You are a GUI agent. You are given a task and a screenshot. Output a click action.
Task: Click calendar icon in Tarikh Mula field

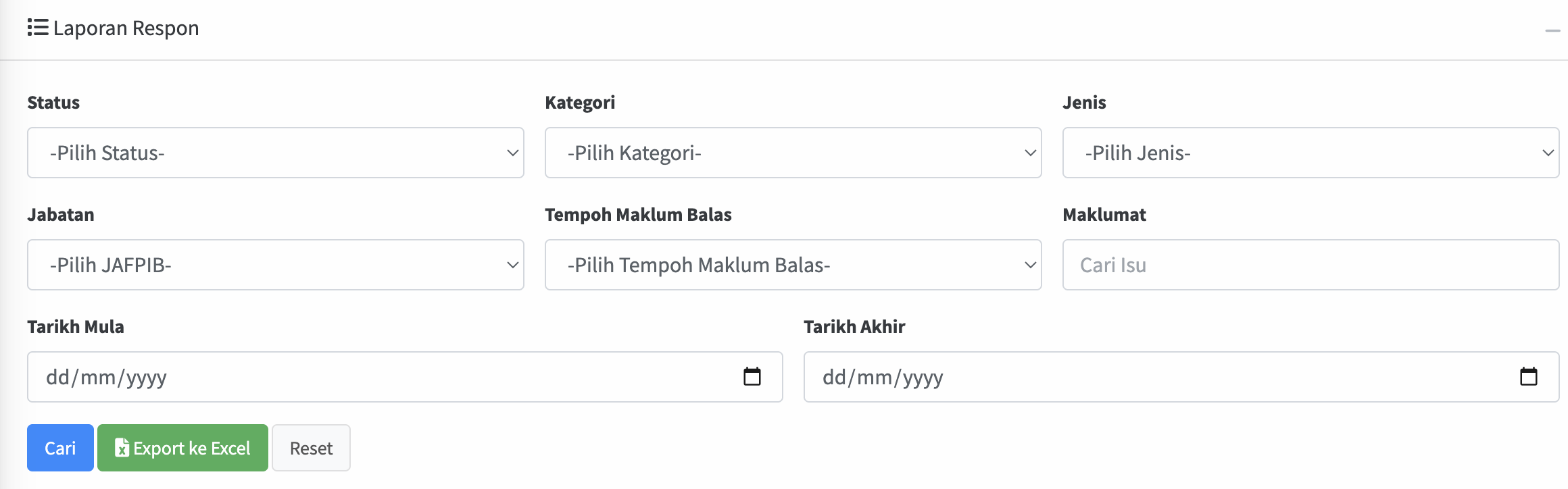(x=752, y=376)
